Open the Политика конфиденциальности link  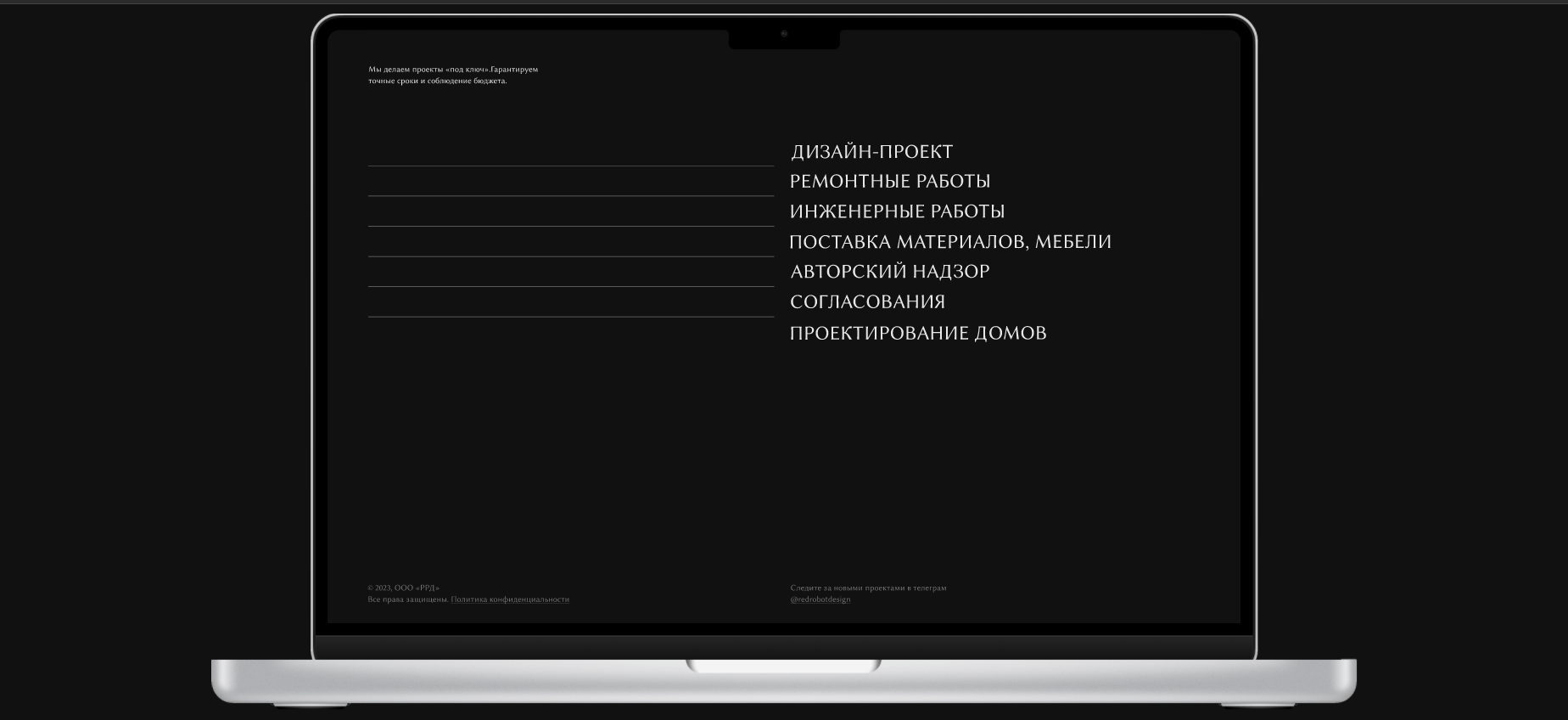pos(510,599)
